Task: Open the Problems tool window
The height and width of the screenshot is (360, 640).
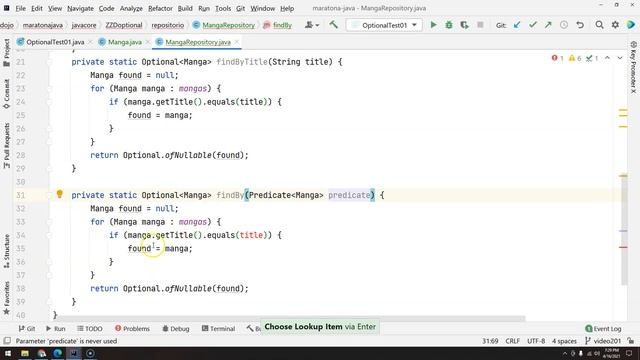Action: pyautogui.click(x=132, y=328)
